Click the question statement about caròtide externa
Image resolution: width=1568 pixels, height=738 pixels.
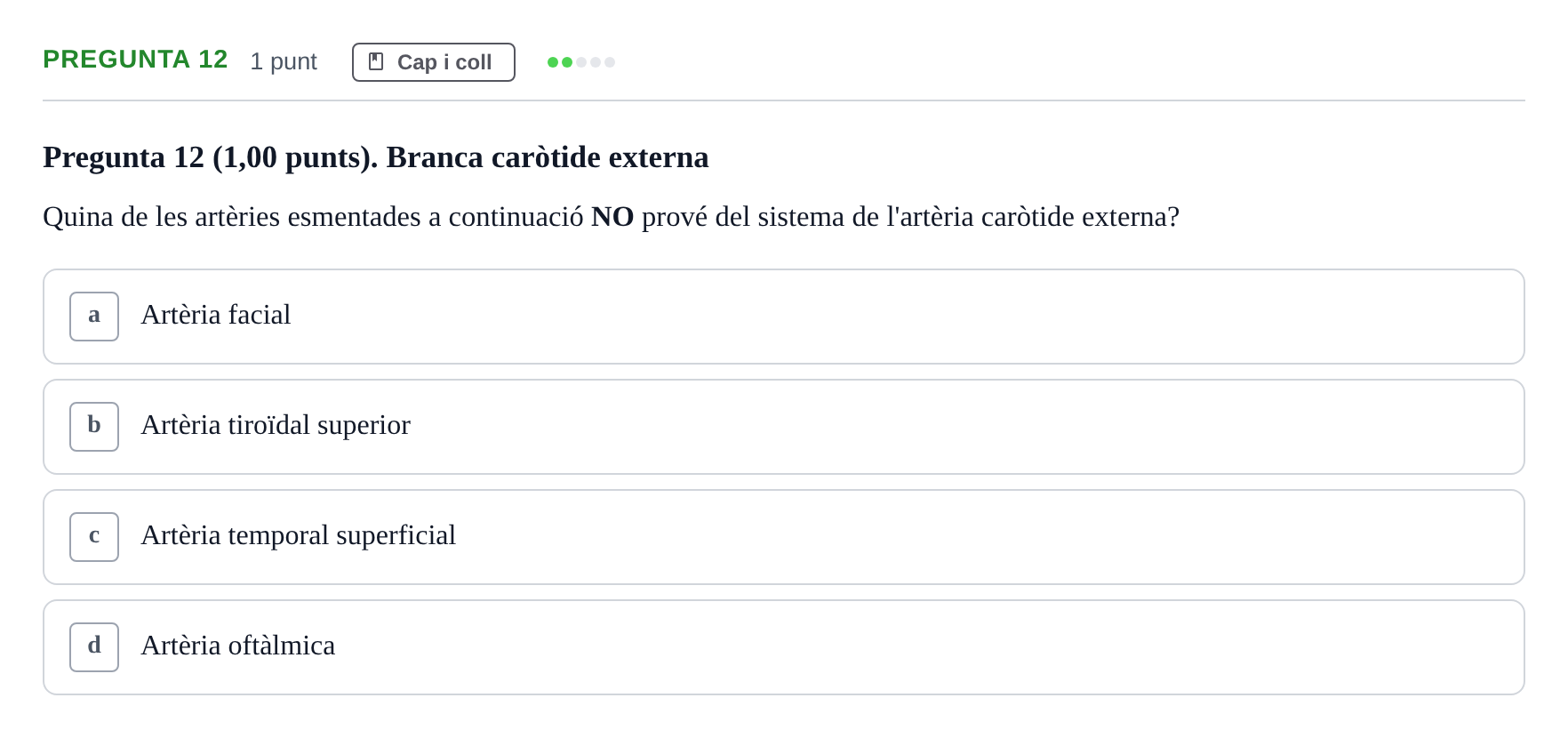[x=612, y=217]
